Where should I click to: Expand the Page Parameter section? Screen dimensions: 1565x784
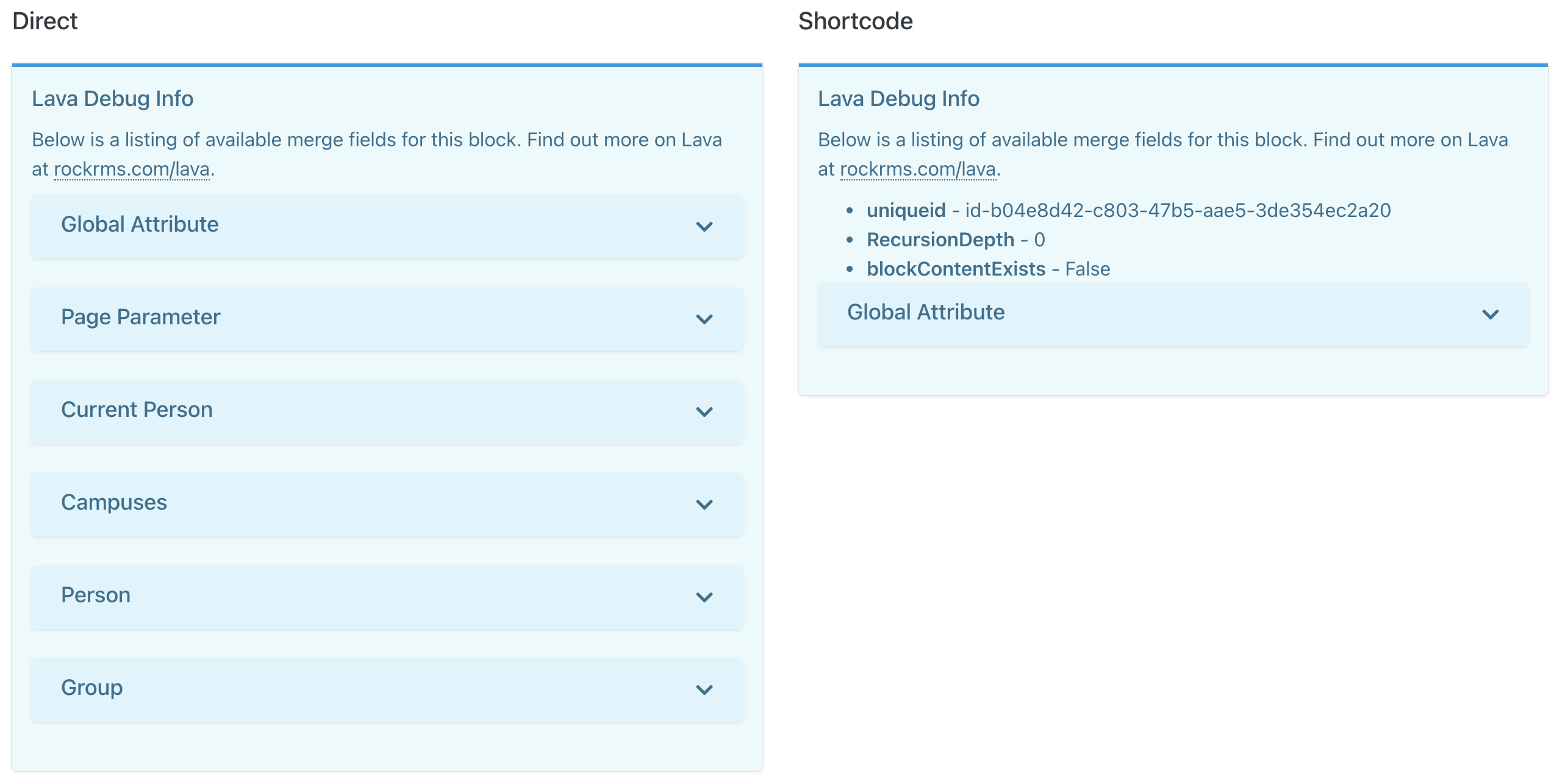click(x=387, y=319)
